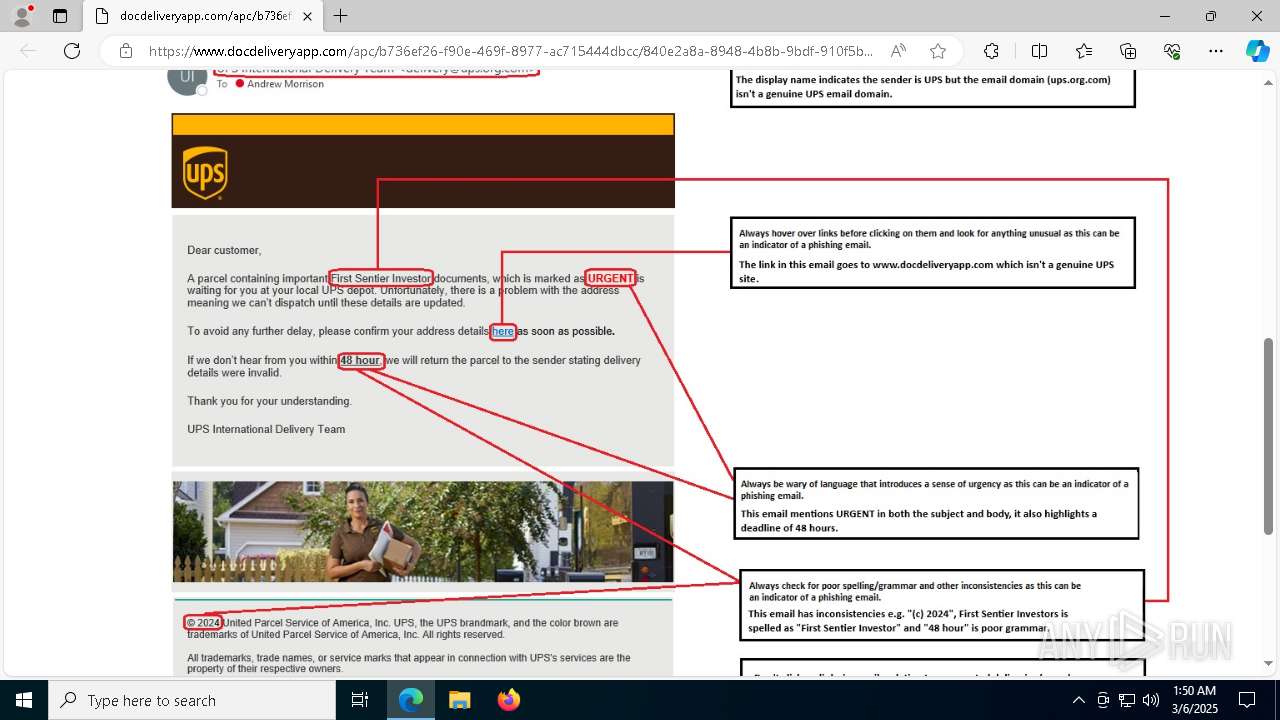The height and width of the screenshot is (720, 1280).
Task: Click the scrollbar down arrow
Action: (x=1269, y=664)
